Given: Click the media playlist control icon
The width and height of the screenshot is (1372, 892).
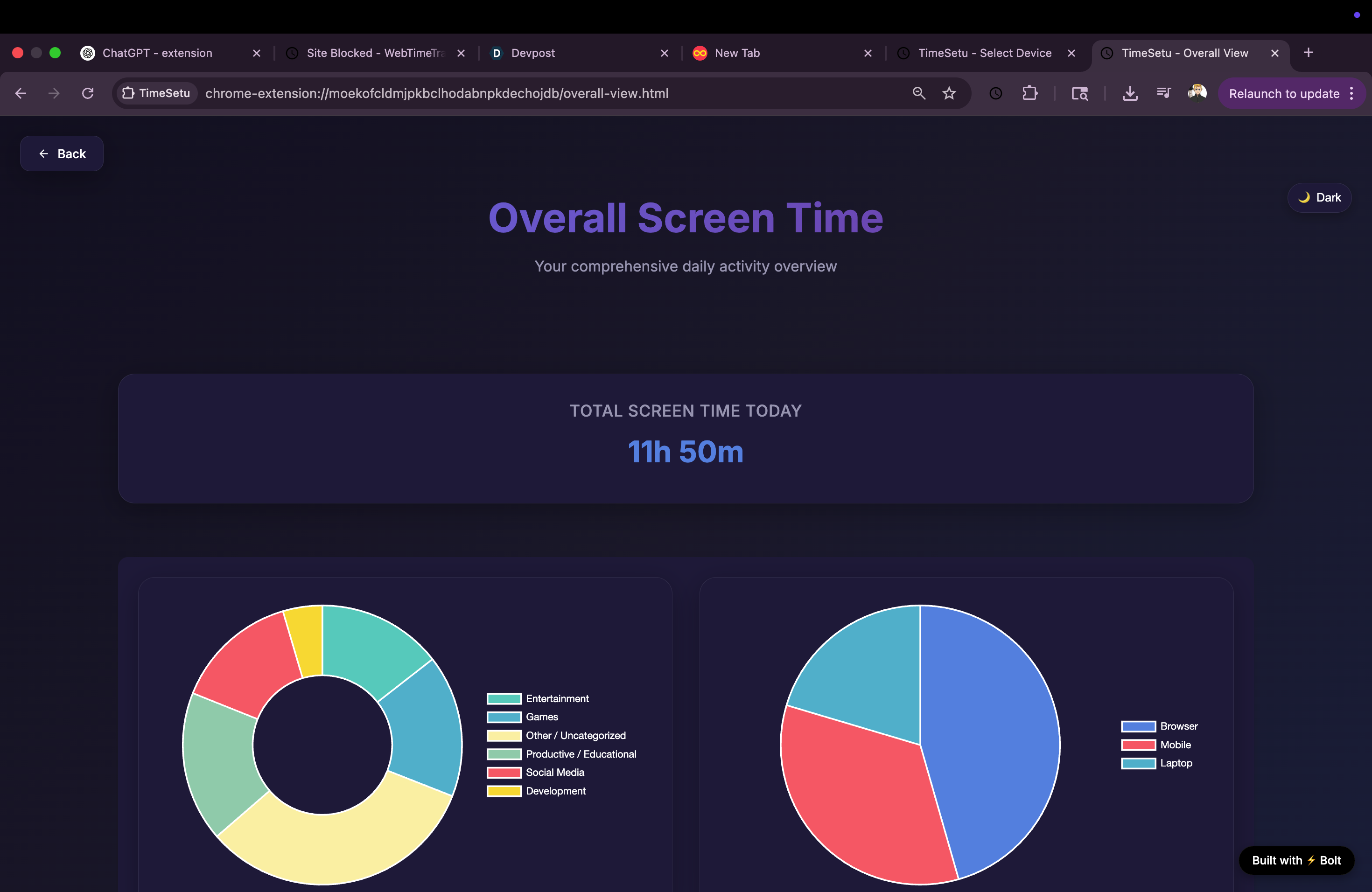Looking at the screenshot, I should 1163,93.
